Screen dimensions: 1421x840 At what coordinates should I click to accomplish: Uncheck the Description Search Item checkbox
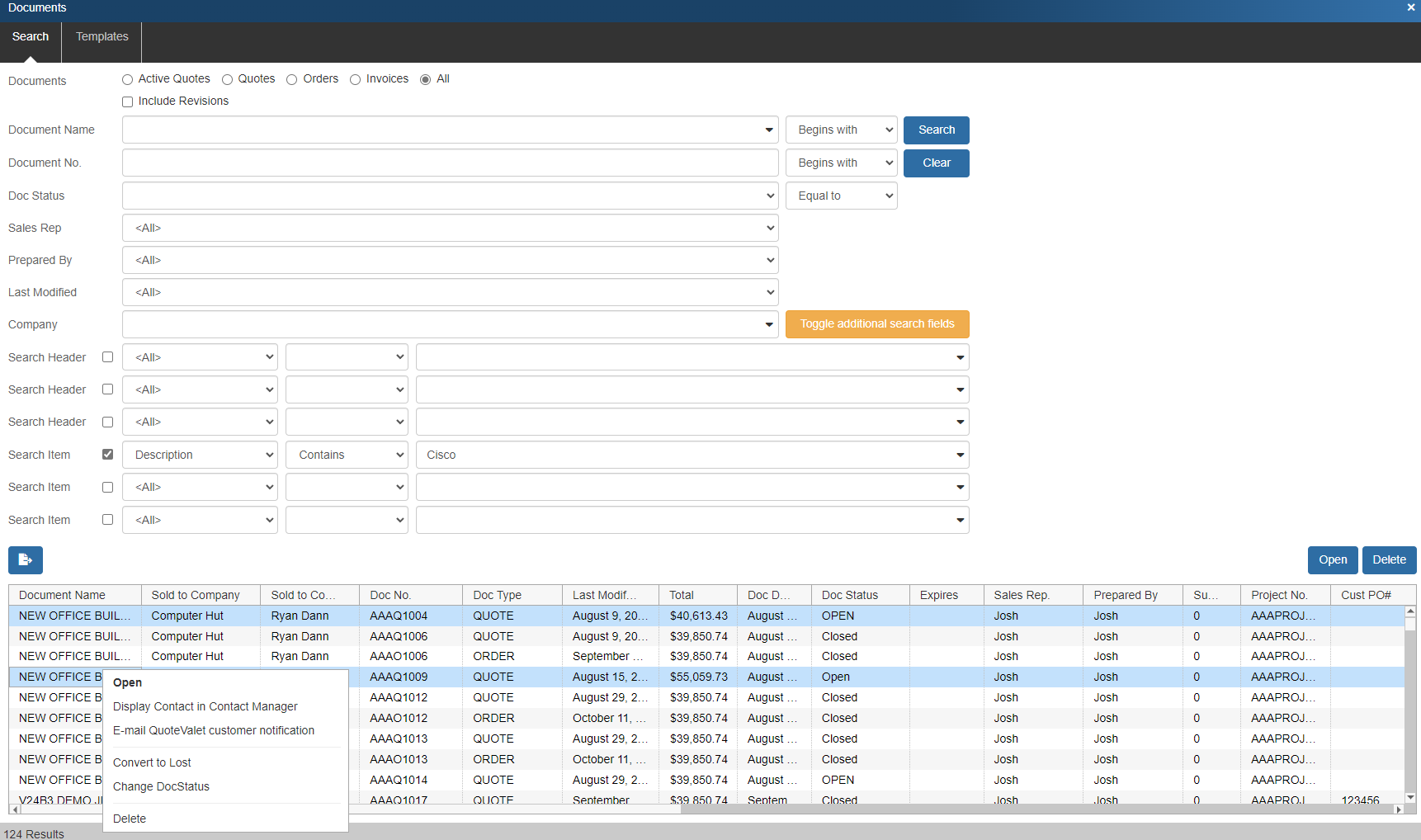107,455
